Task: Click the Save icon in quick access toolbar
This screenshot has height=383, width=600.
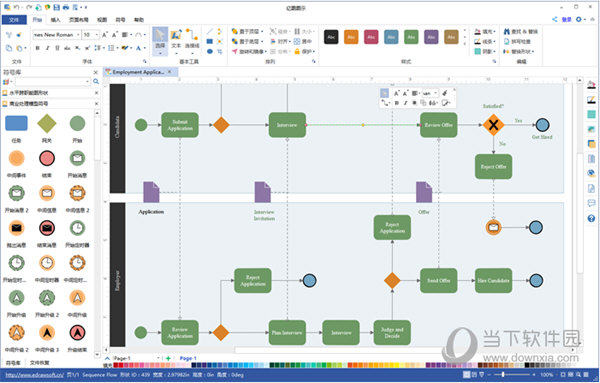Action: 57,7
